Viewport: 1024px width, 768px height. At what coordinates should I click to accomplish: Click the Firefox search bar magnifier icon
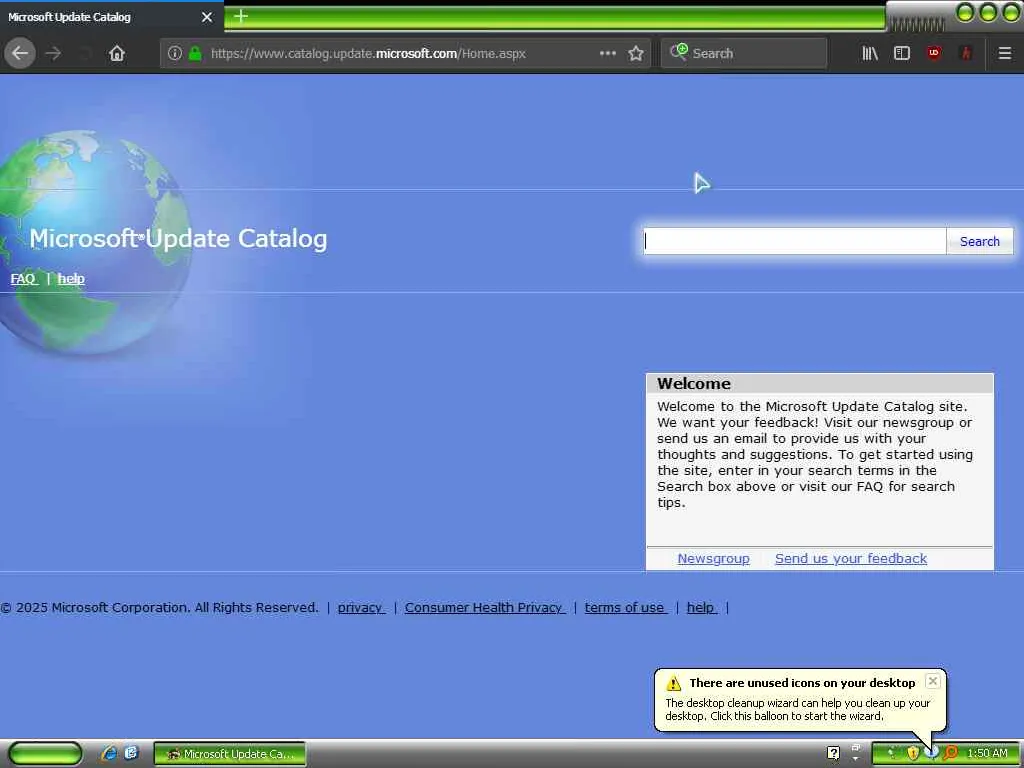[x=679, y=52]
